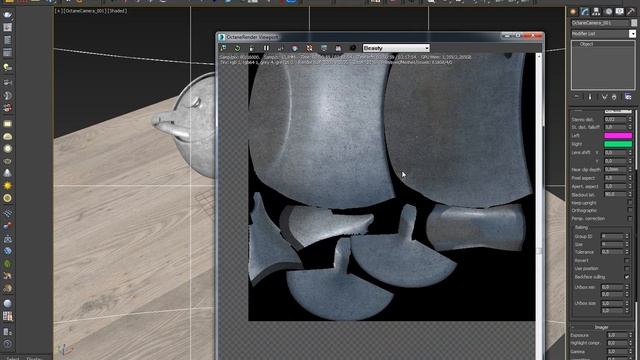Click the Highlight compr. spinner arrows
Viewport: 640px width, 360px height.
coord(631,343)
